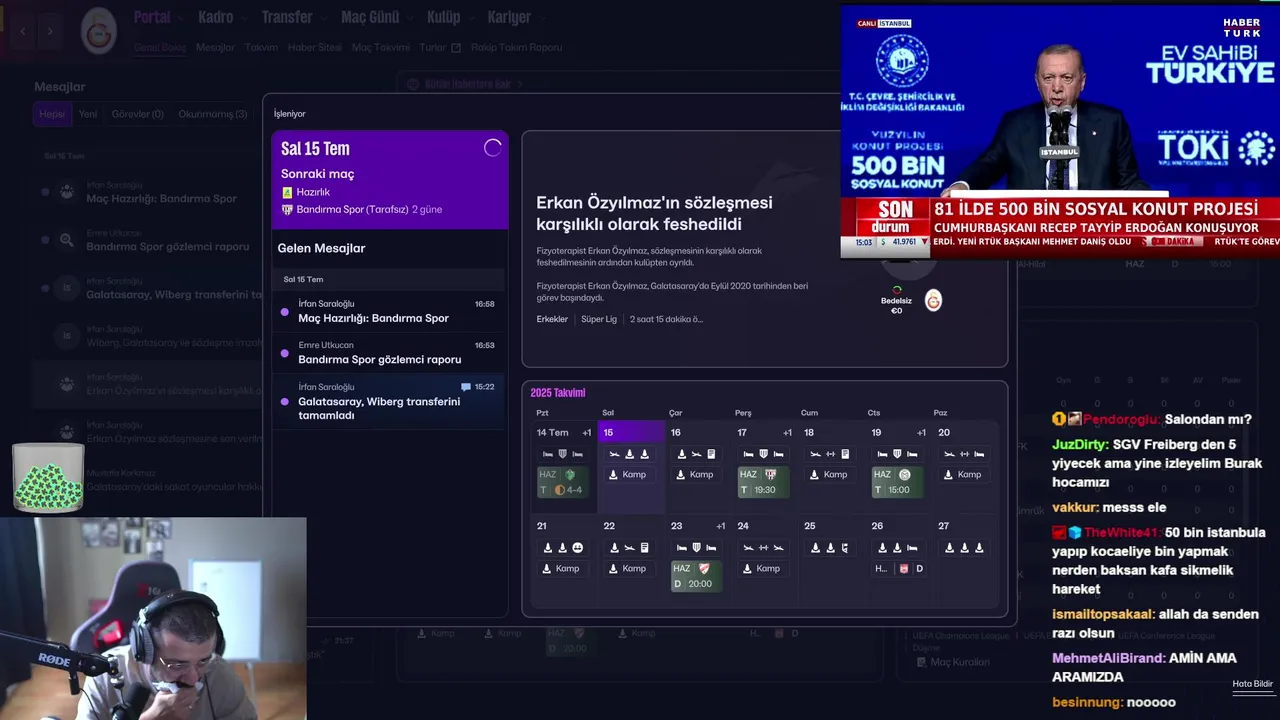Select the Okunmamış (3) messages filter
Screen dimensions: 1280x720
coord(212,114)
